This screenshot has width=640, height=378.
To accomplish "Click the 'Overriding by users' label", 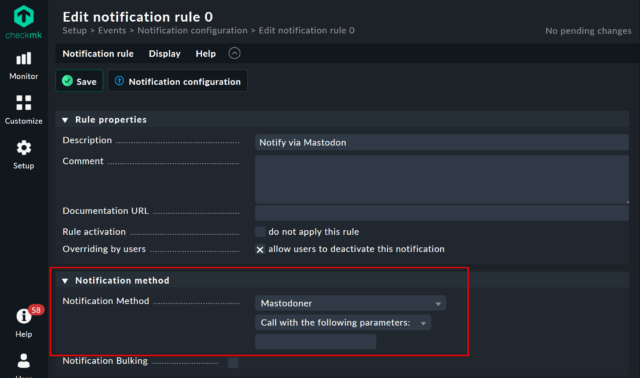I will [x=104, y=249].
